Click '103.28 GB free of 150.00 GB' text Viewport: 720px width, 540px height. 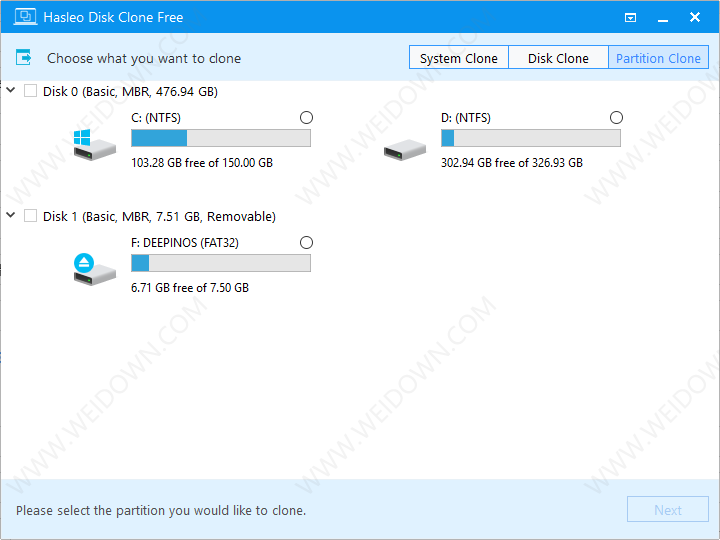[x=202, y=163]
